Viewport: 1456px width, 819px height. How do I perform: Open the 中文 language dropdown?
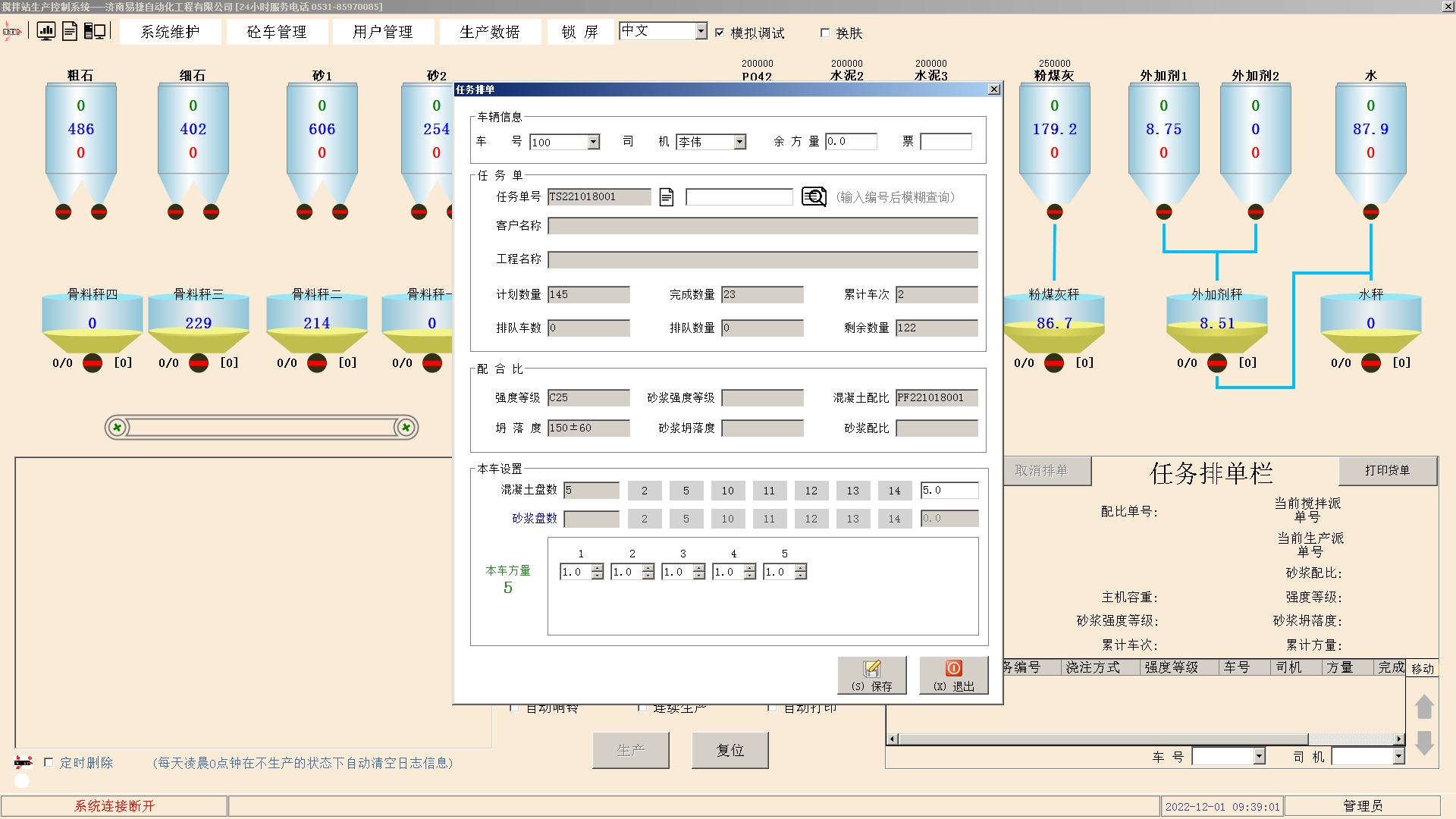pyautogui.click(x=701, y=31)
